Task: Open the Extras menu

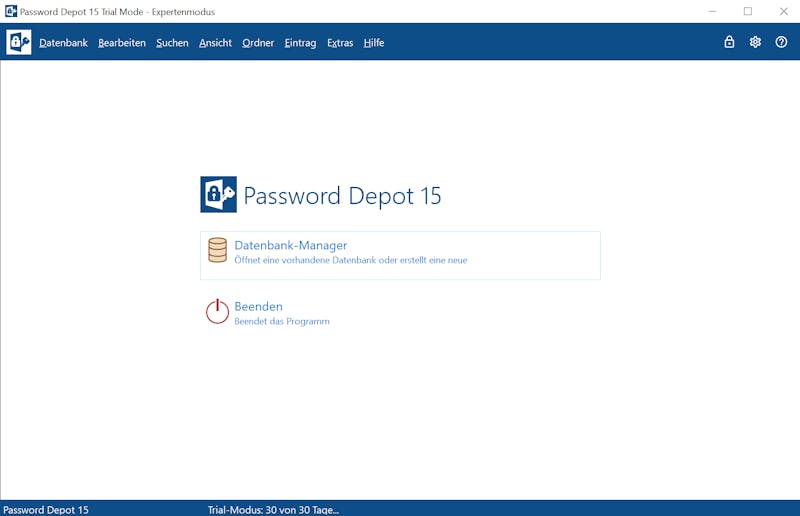Action: [340, 43]
